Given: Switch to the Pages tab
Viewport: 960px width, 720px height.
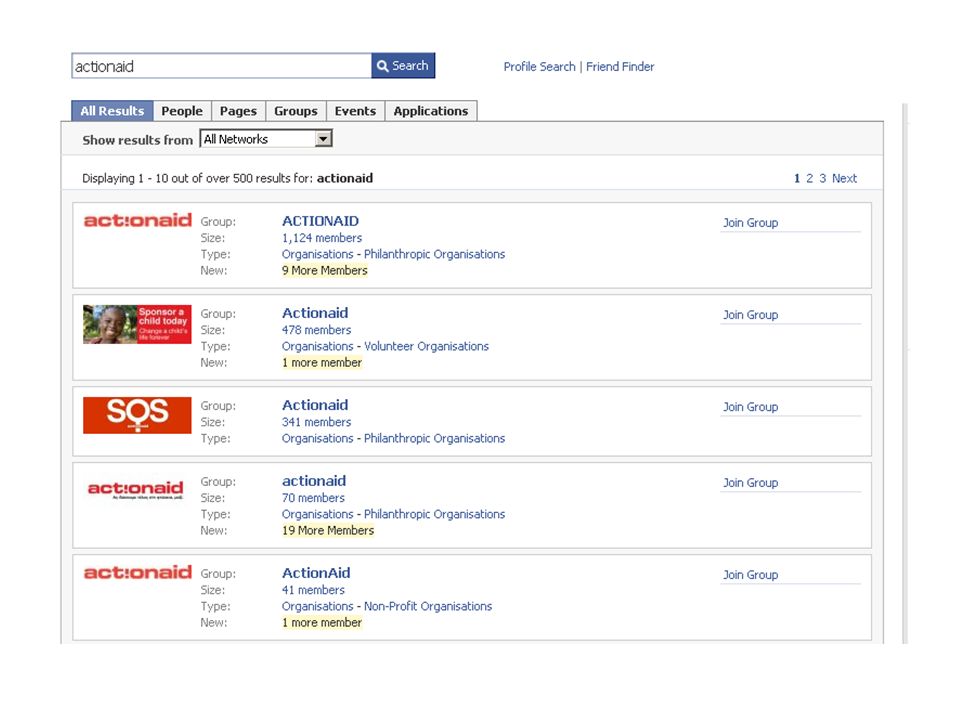Looking at the screenshot, I should 238,111.
